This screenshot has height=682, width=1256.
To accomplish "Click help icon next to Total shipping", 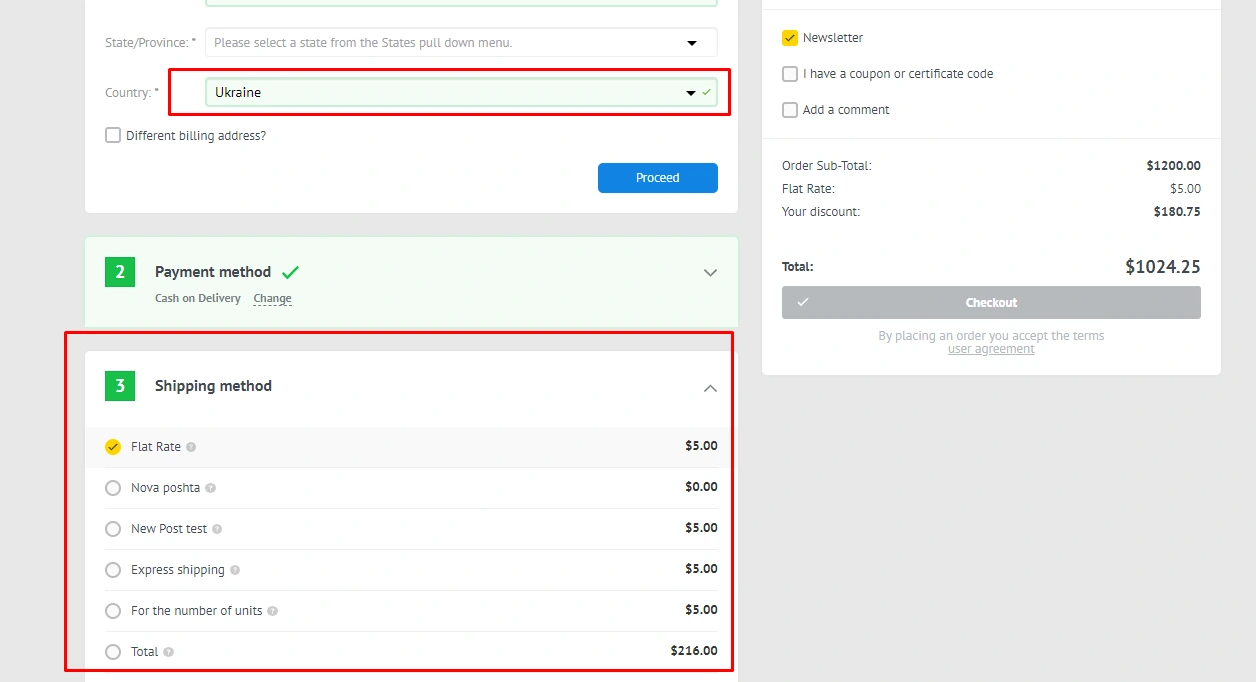I will (x=168, y=652).
